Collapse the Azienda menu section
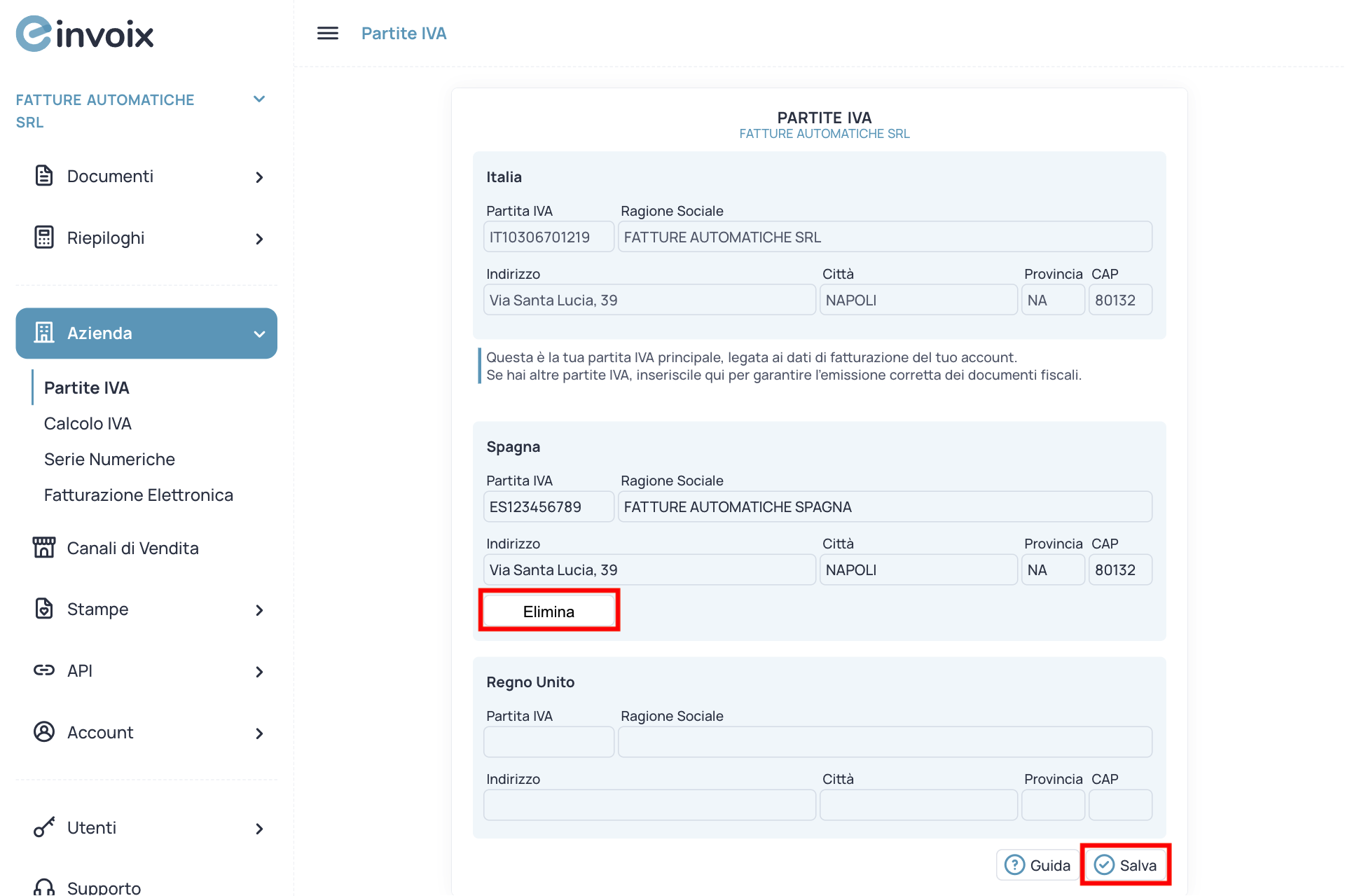The width and height of the screenshot is (1345, 896). tap(259, 333)
